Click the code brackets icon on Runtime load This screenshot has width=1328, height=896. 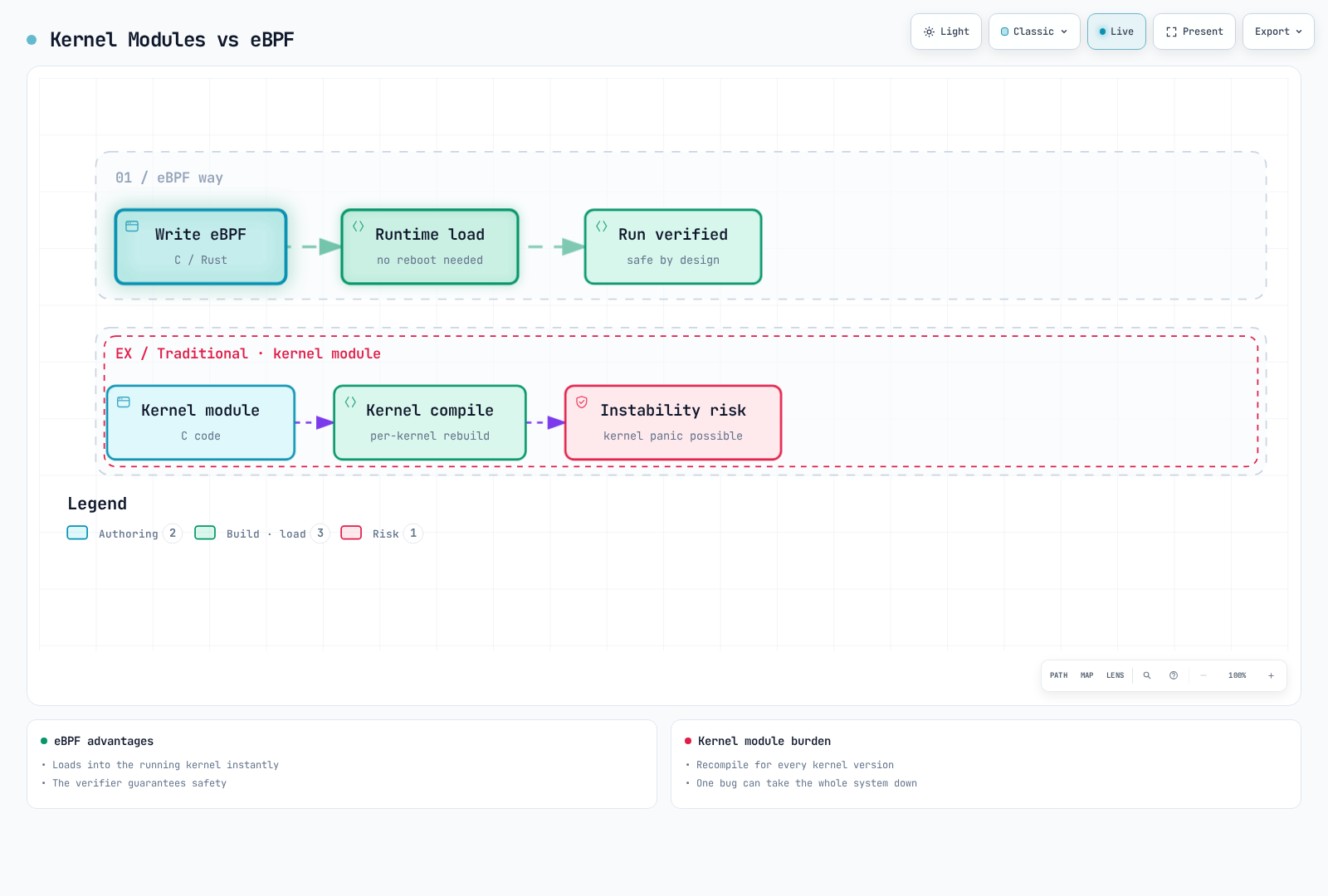click(359, 226)
